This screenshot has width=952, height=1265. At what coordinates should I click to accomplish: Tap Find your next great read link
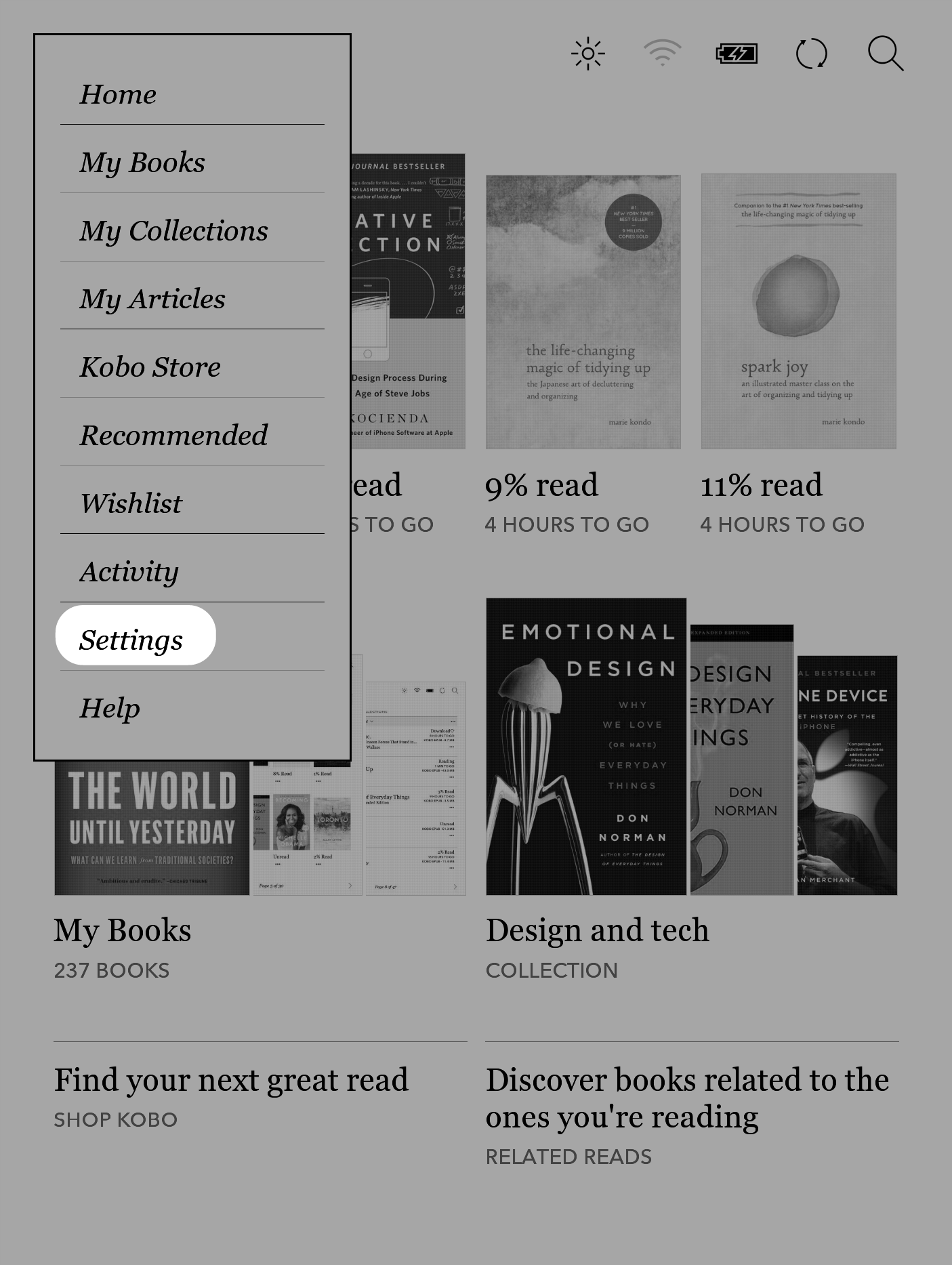click(231, 1080)
